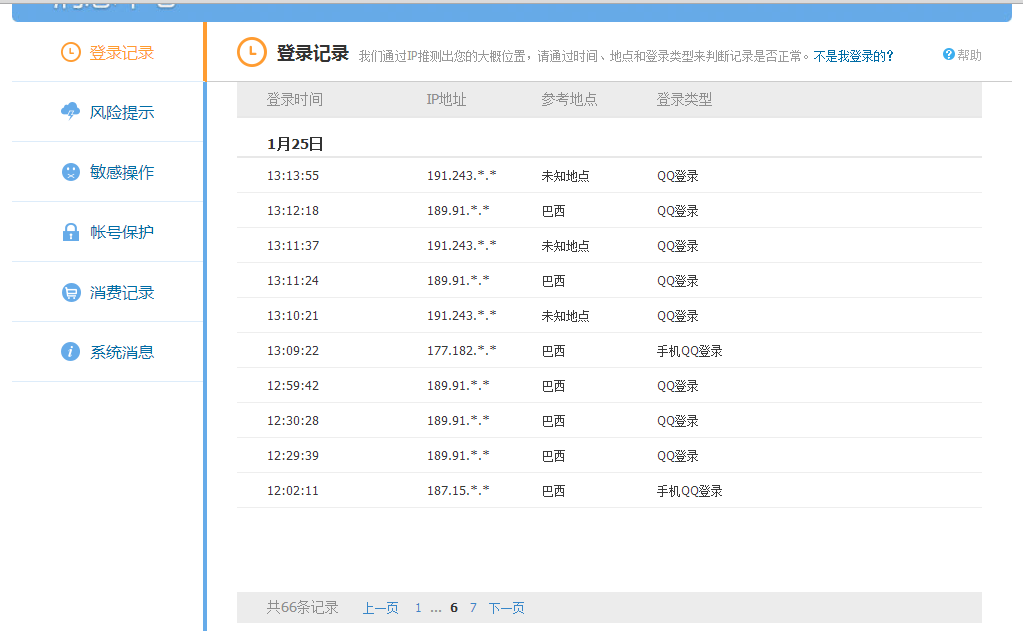Select the 13:13:55 login time entry
The height and width of the screenshot is (631, 1023).
pos(293,176)
